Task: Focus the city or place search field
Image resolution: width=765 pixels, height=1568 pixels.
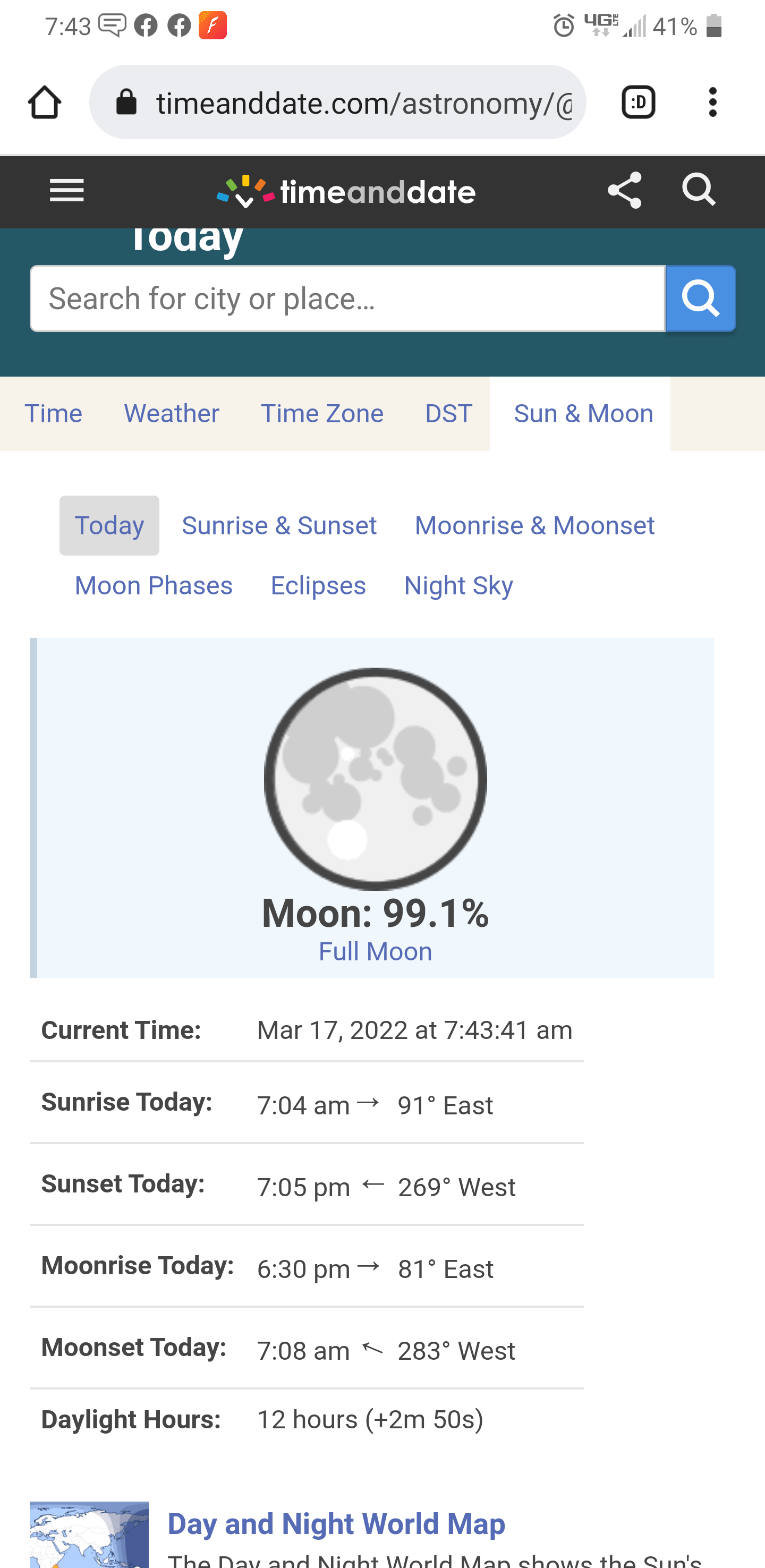Action: 347,299
